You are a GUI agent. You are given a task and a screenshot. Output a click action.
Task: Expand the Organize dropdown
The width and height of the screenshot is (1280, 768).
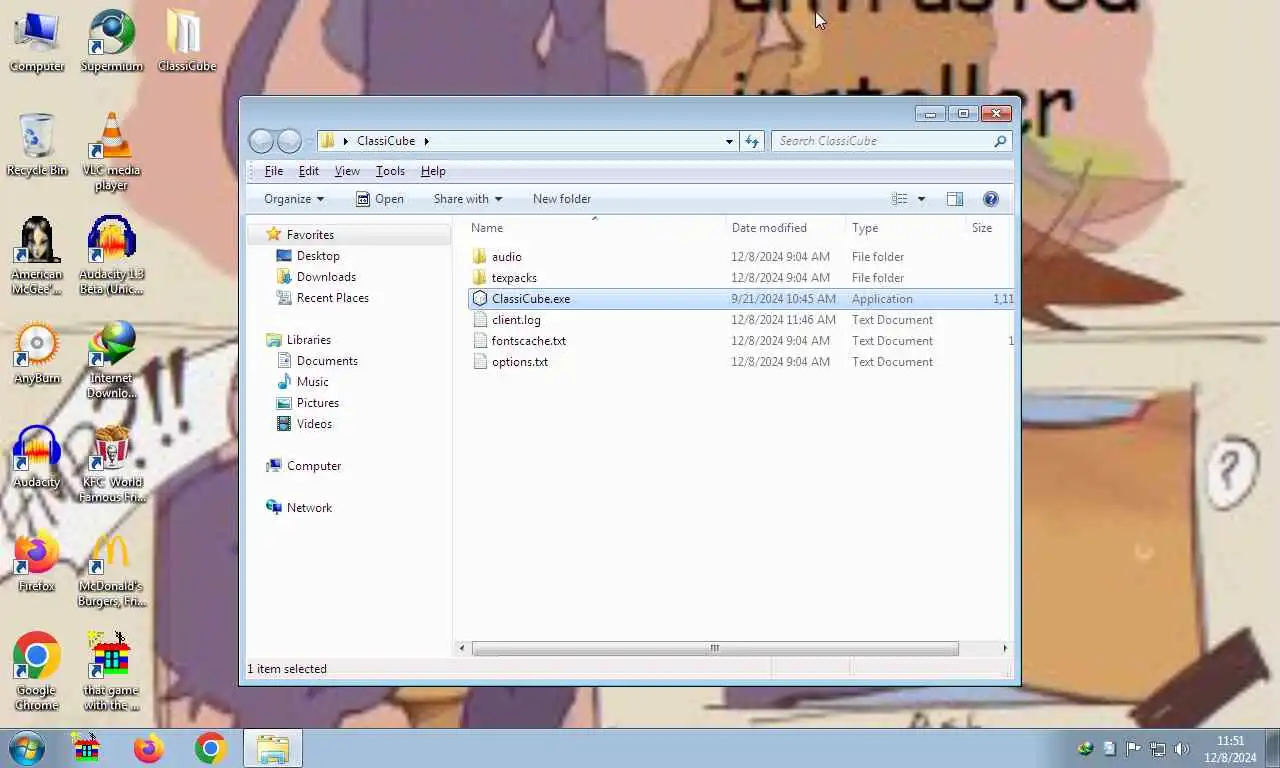click(x=293, y=199)
